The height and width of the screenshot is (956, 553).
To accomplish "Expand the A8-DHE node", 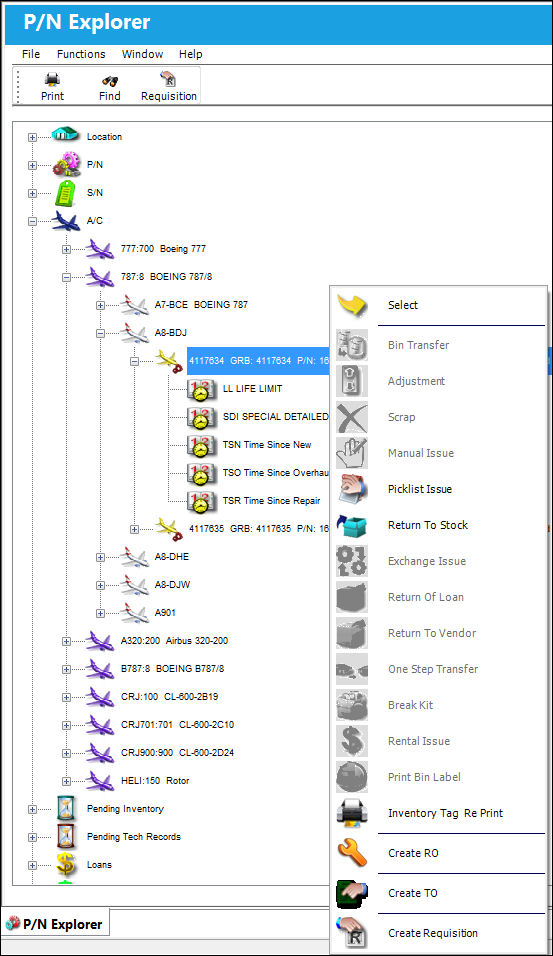I will pyautogui.click(x=101, y=557).
